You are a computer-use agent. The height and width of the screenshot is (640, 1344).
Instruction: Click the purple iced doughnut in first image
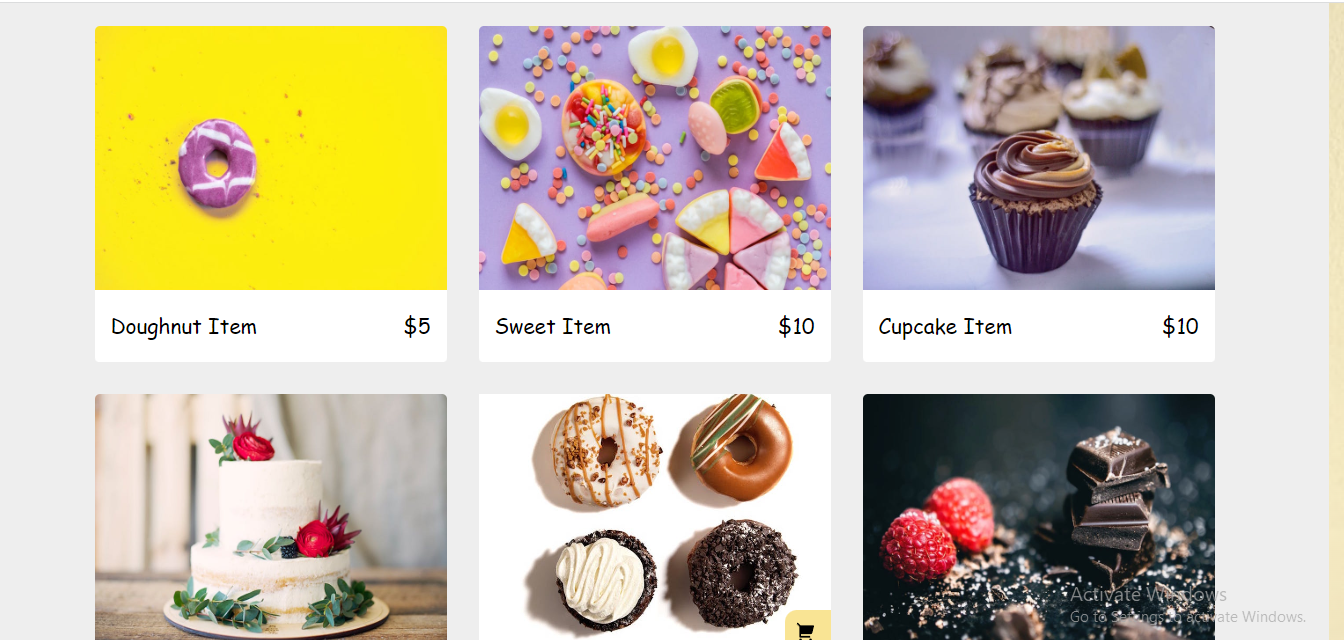(x=217, y=164)
